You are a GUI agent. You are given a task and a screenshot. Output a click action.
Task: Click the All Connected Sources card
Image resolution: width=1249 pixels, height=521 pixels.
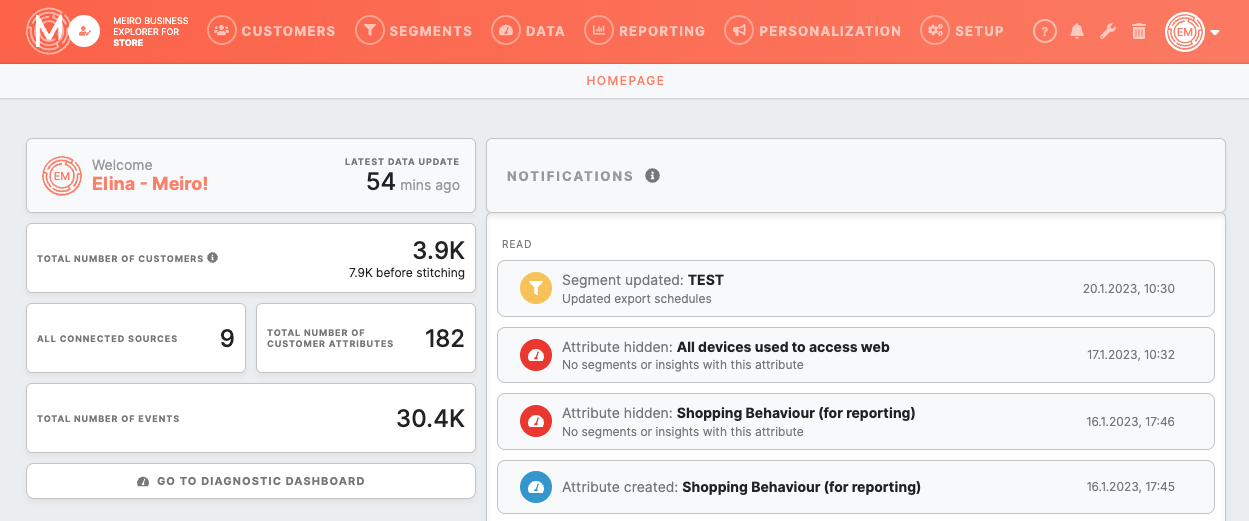(136, 338)
